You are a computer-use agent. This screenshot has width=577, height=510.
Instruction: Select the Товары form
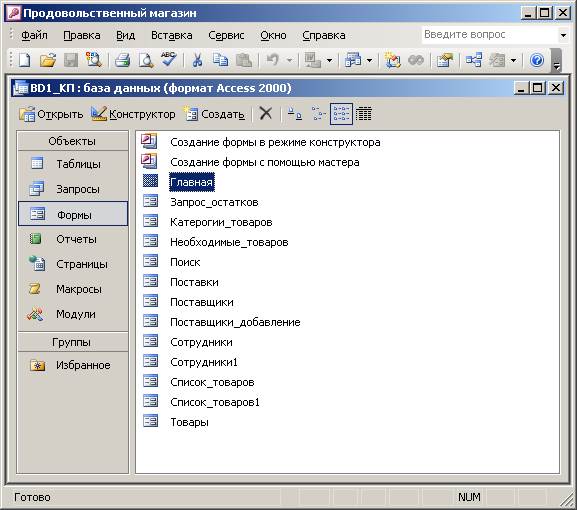190,422
